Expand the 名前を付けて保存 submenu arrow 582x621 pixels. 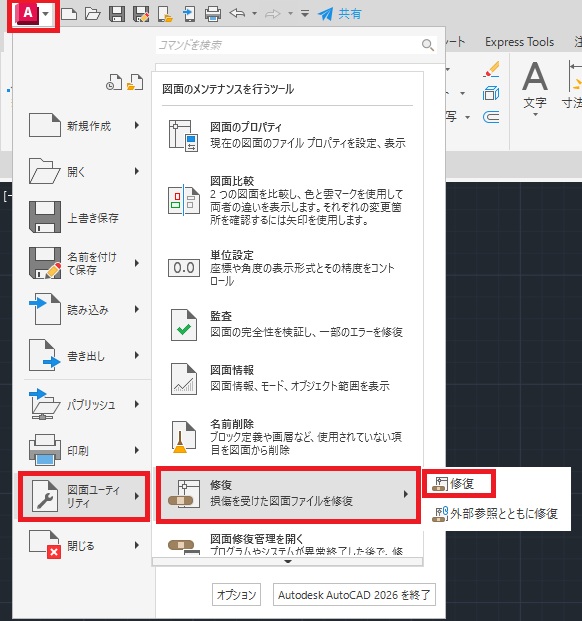137,263
